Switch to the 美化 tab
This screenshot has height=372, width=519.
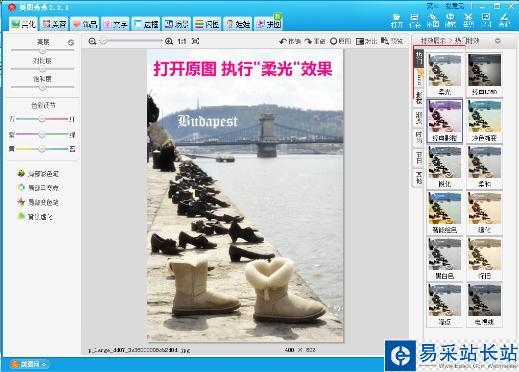click(x=23, y=24)
